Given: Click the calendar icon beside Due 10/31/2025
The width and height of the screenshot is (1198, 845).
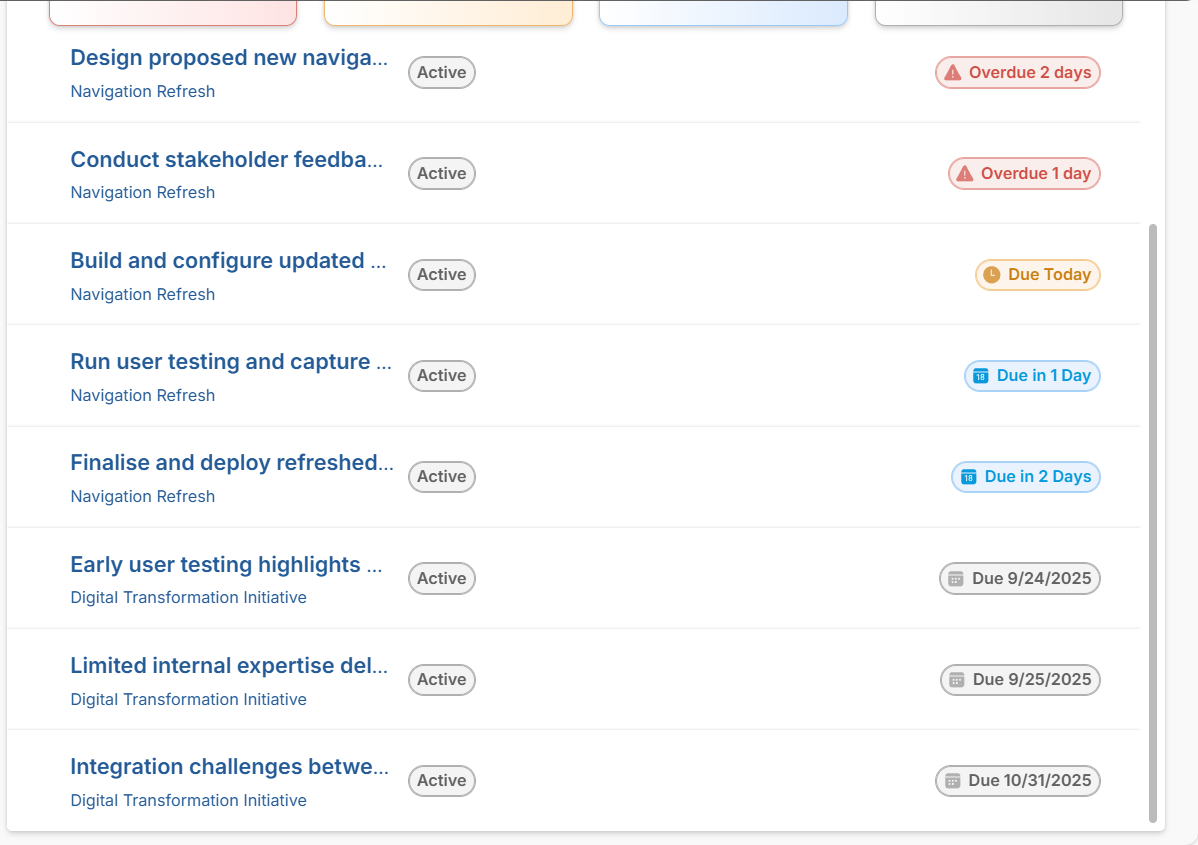Looking at the screenshot, I should click(x=952, y=781).
